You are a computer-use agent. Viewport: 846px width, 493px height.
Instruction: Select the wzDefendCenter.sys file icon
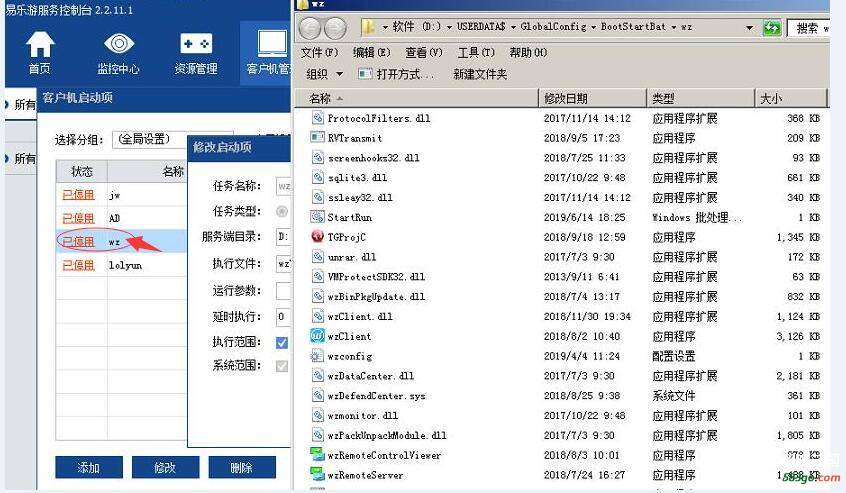tap(317, 395)
